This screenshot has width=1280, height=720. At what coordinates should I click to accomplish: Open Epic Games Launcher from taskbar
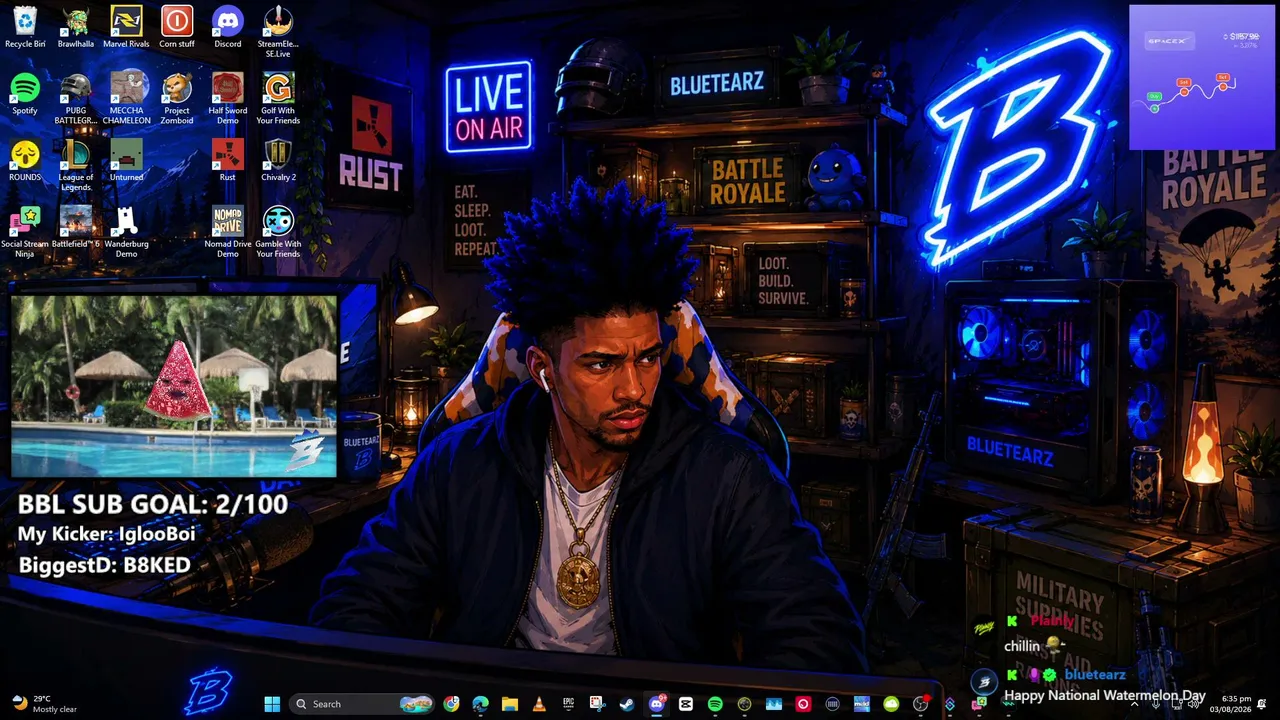tap(569, 704)
